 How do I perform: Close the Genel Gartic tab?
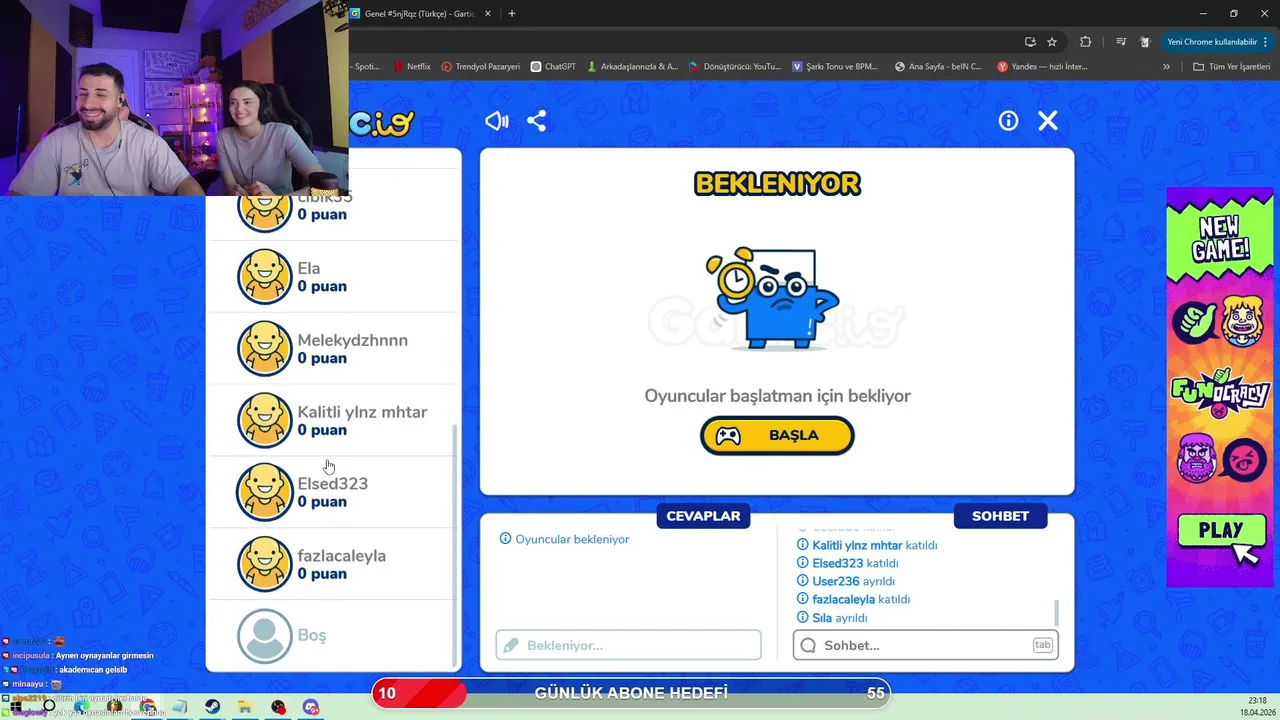[488, 14]
